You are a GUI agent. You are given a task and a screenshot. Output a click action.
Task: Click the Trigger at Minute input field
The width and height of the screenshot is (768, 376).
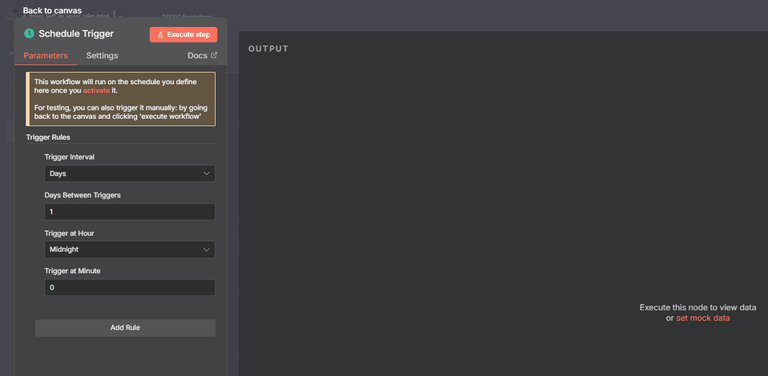point(130,287)
